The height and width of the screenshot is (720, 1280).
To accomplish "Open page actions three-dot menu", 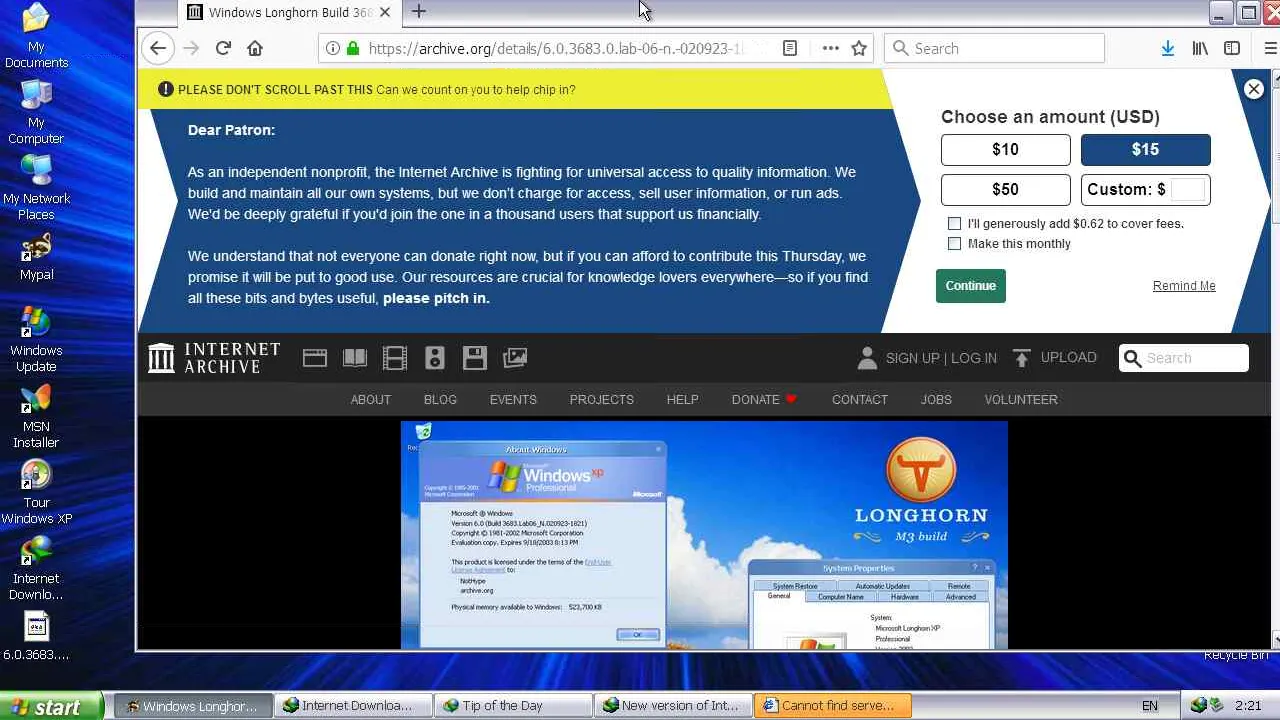I will tap(830, 48).
